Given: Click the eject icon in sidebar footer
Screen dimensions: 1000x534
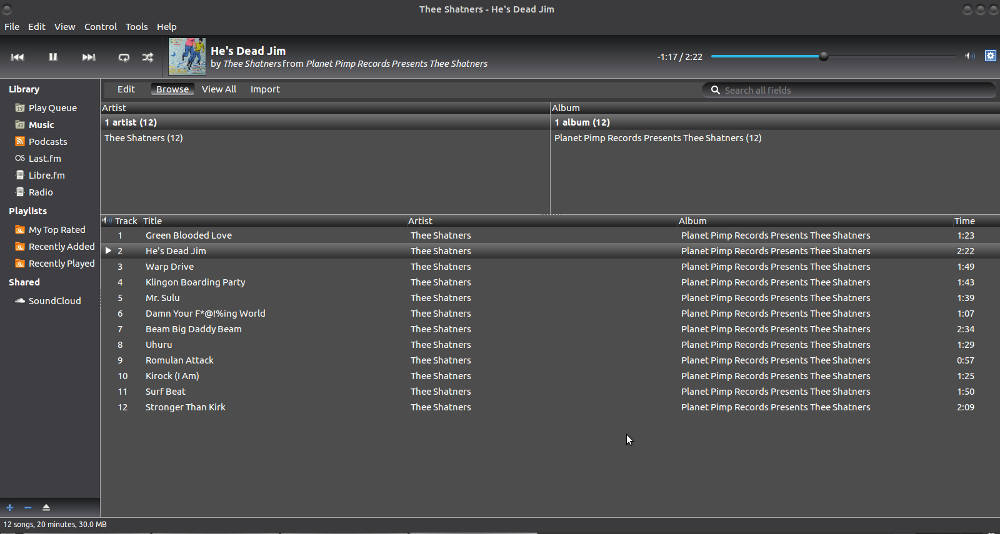Looking at the screenshot, I should click(x=46, y=508).
